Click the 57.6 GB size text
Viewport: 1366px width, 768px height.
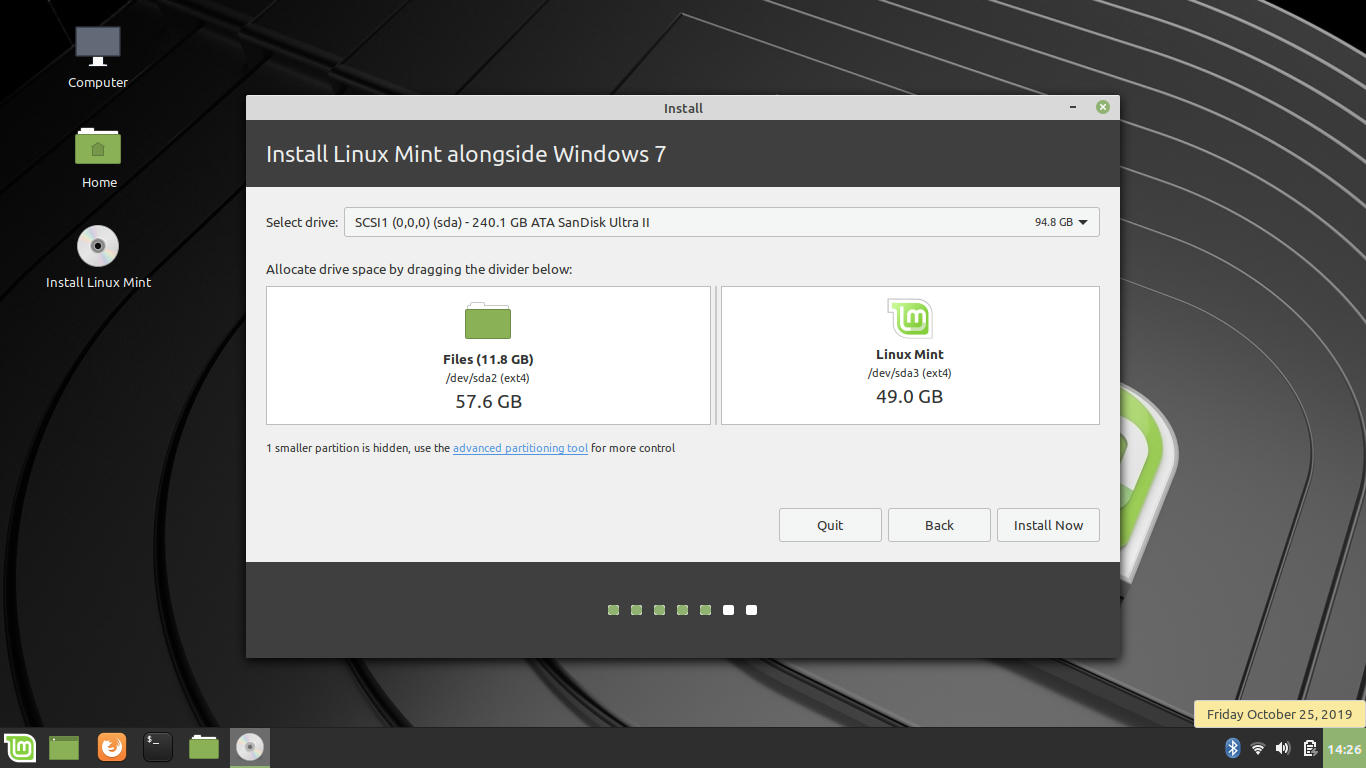pos(488,402)
